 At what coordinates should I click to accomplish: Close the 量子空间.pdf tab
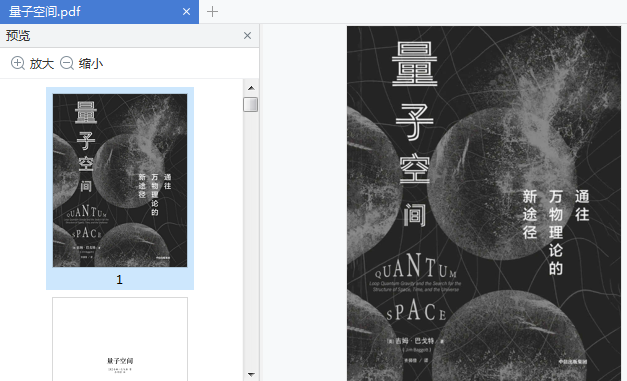186,12
